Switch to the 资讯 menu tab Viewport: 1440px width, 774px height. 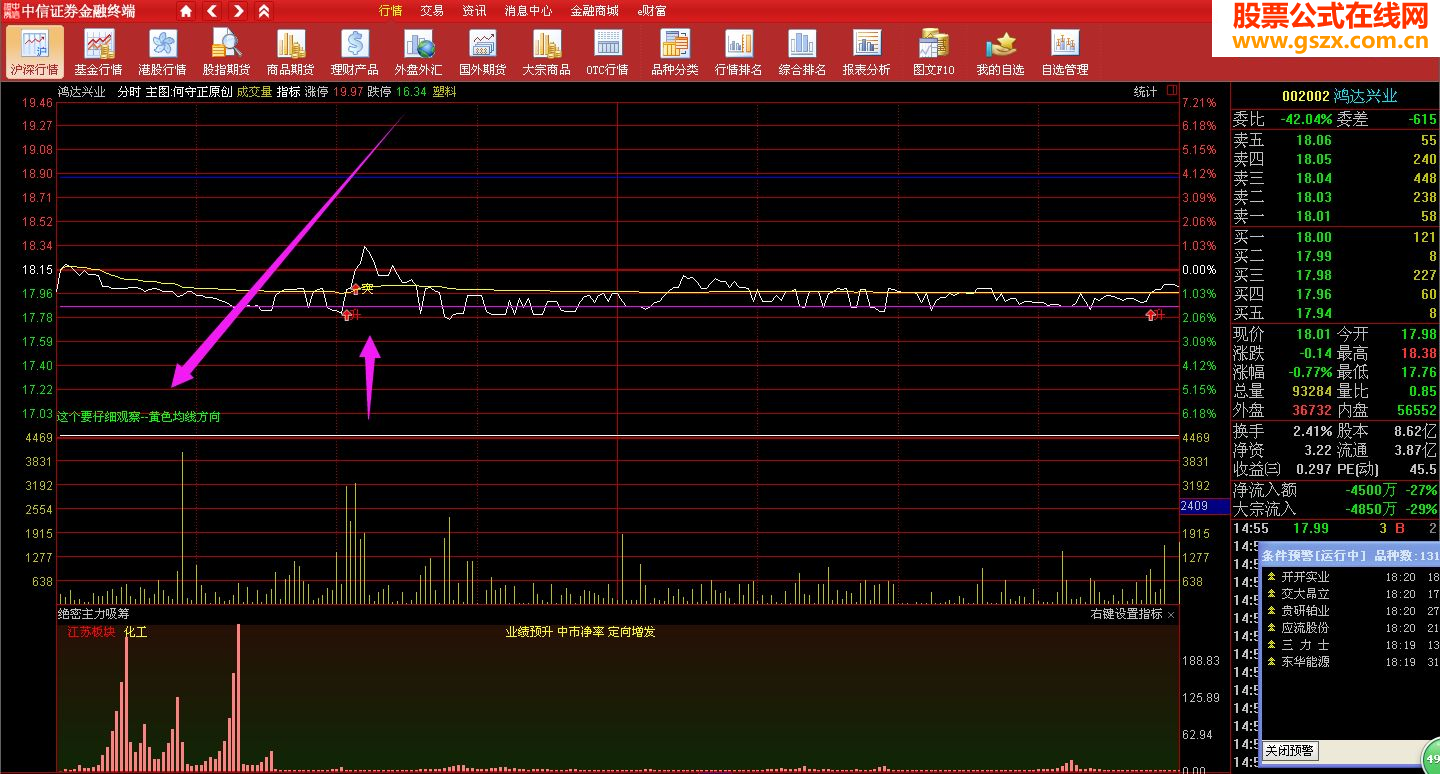click(x=475, y=11)
